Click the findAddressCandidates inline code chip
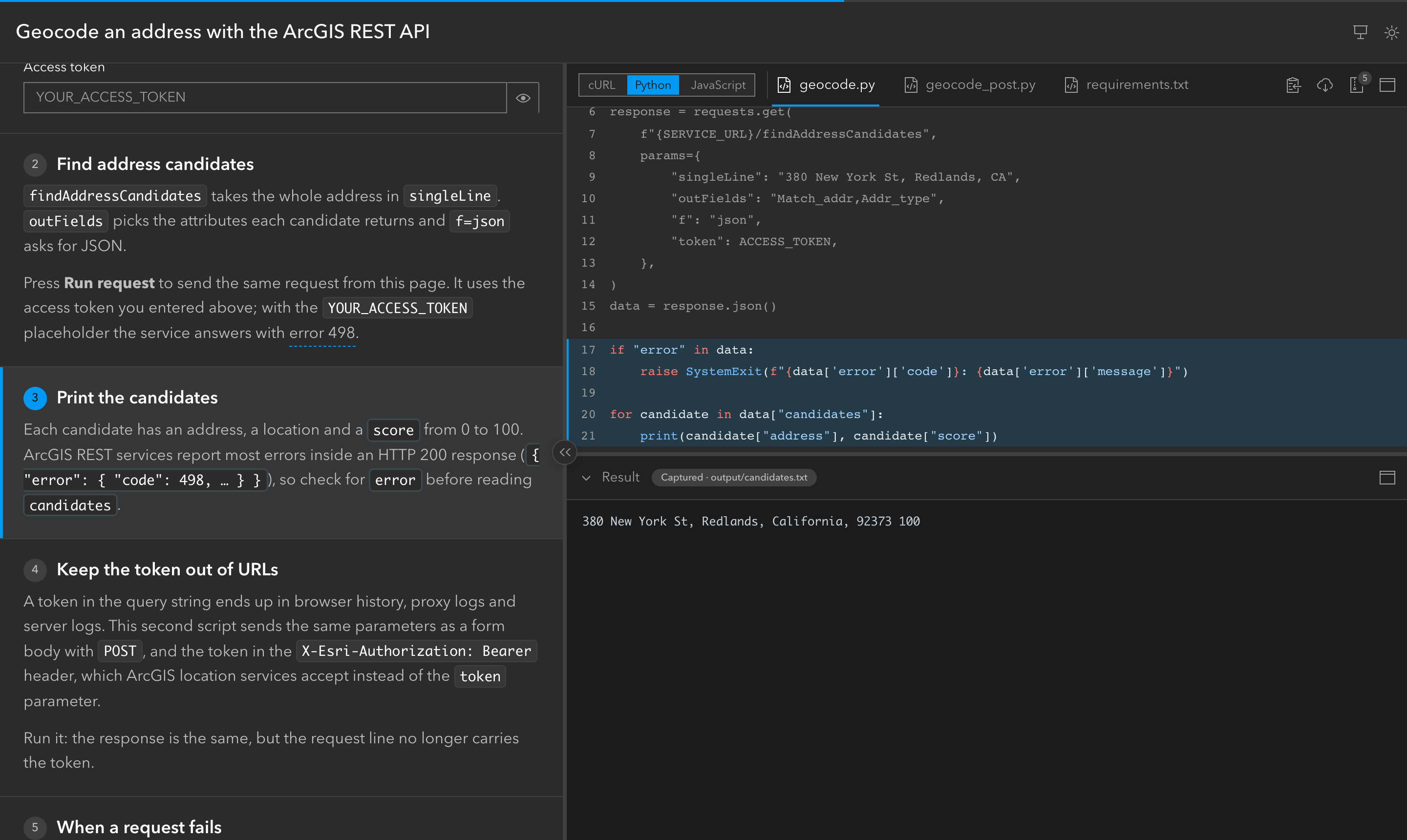The image size is (1407, 840). tap(115, 196)
